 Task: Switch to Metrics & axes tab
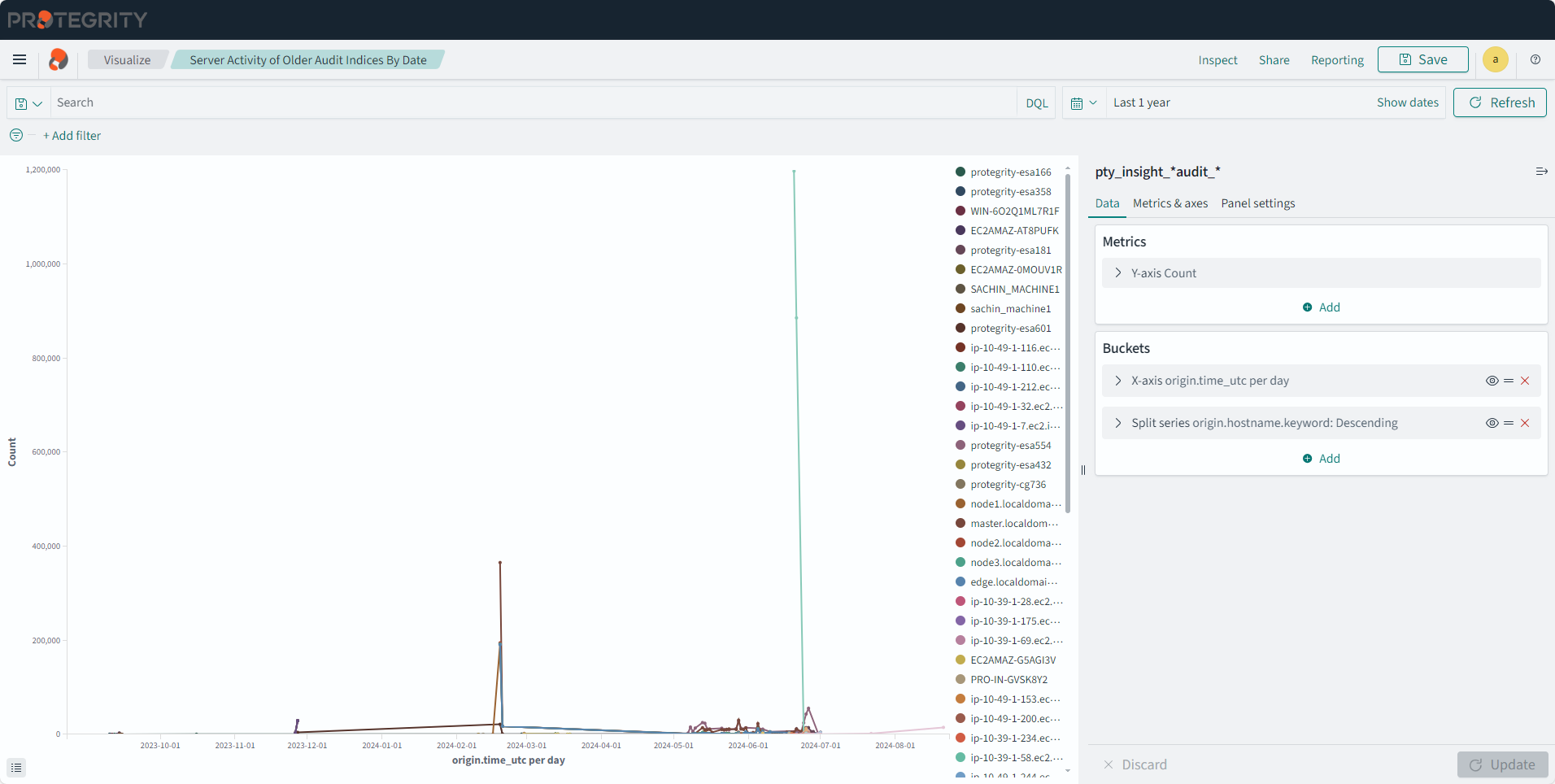[x=1170, y=203]
